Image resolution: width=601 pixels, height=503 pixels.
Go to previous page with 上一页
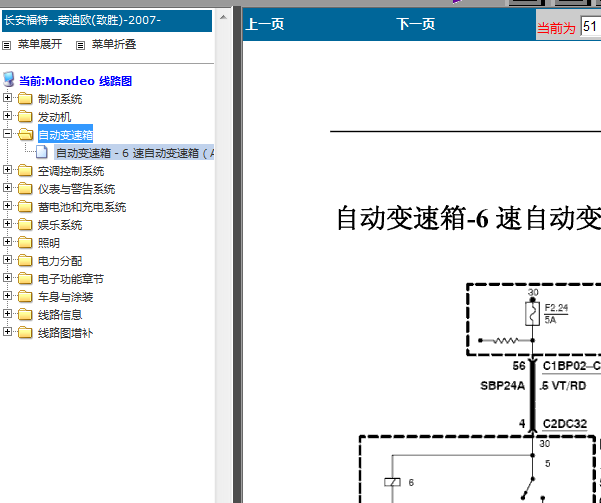pos(265,24)
